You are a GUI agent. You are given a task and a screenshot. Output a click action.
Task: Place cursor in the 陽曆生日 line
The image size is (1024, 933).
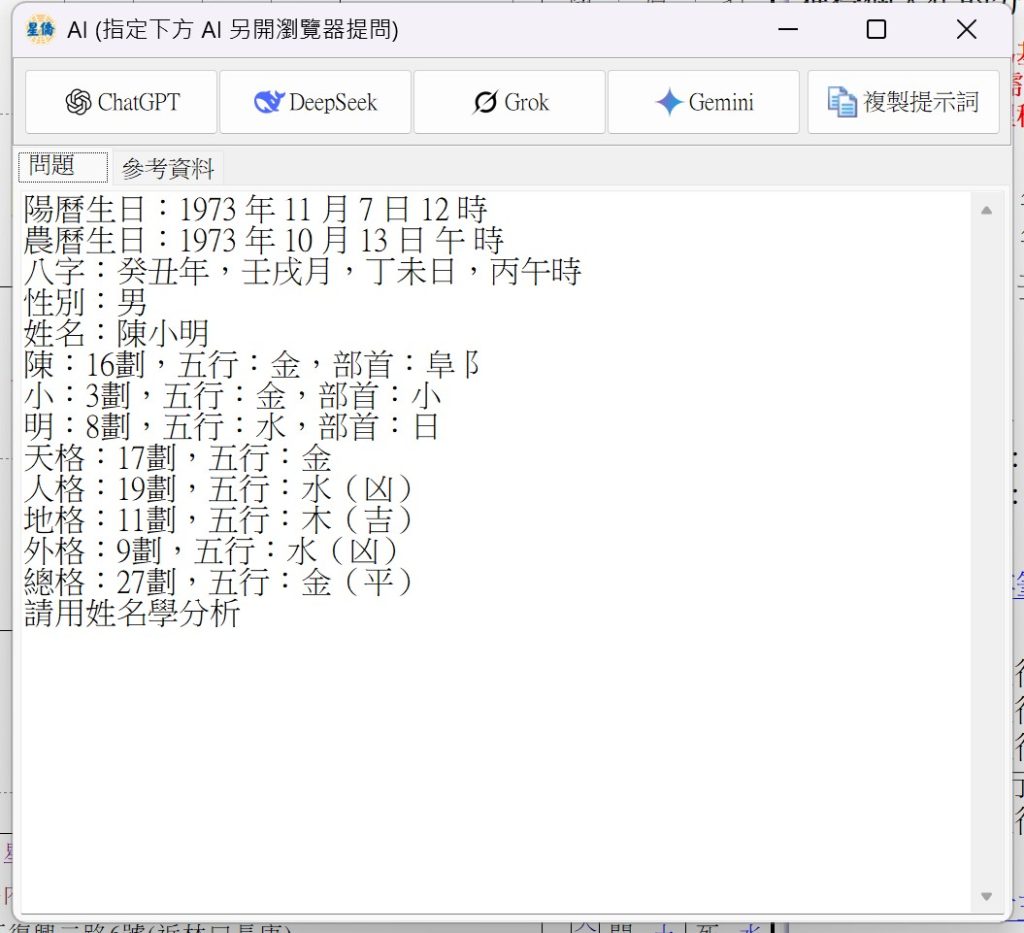255,210
